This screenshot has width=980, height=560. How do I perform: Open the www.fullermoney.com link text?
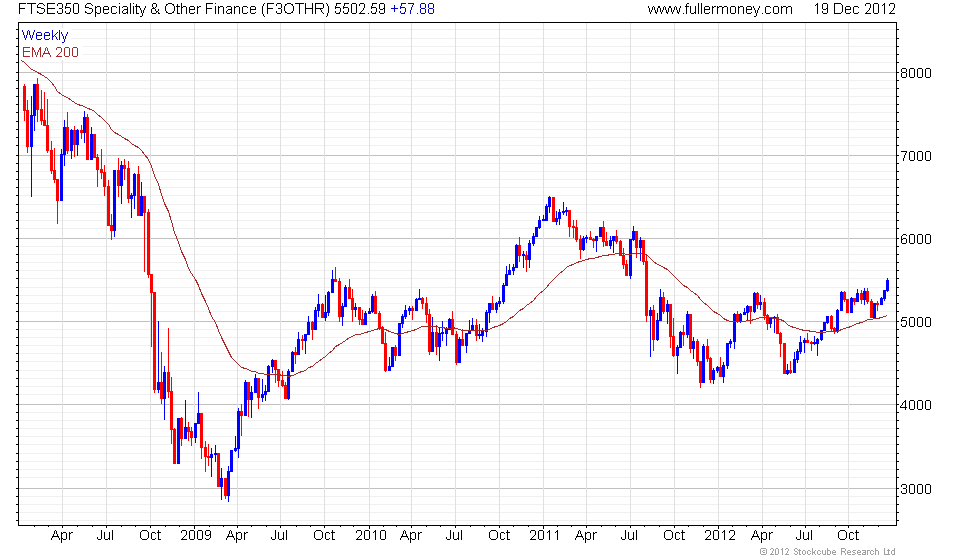coord(720,9)
